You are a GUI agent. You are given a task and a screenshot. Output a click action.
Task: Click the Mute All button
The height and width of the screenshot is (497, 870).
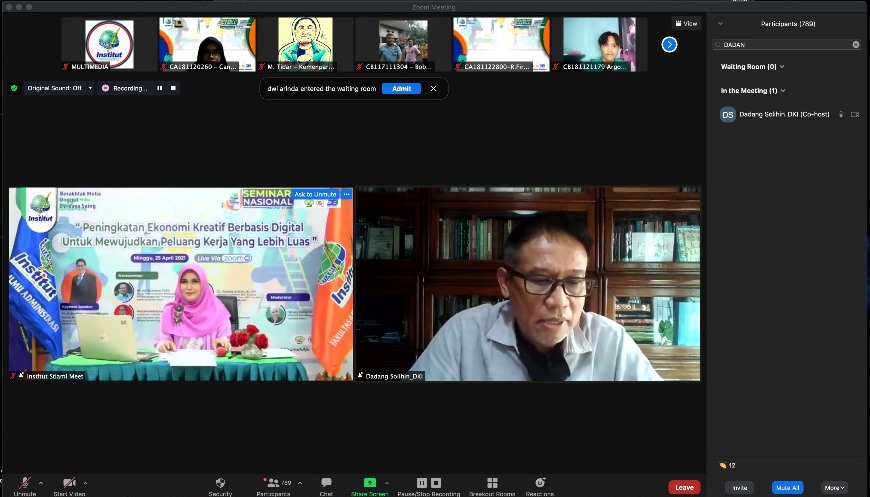(x=787, y=488)
